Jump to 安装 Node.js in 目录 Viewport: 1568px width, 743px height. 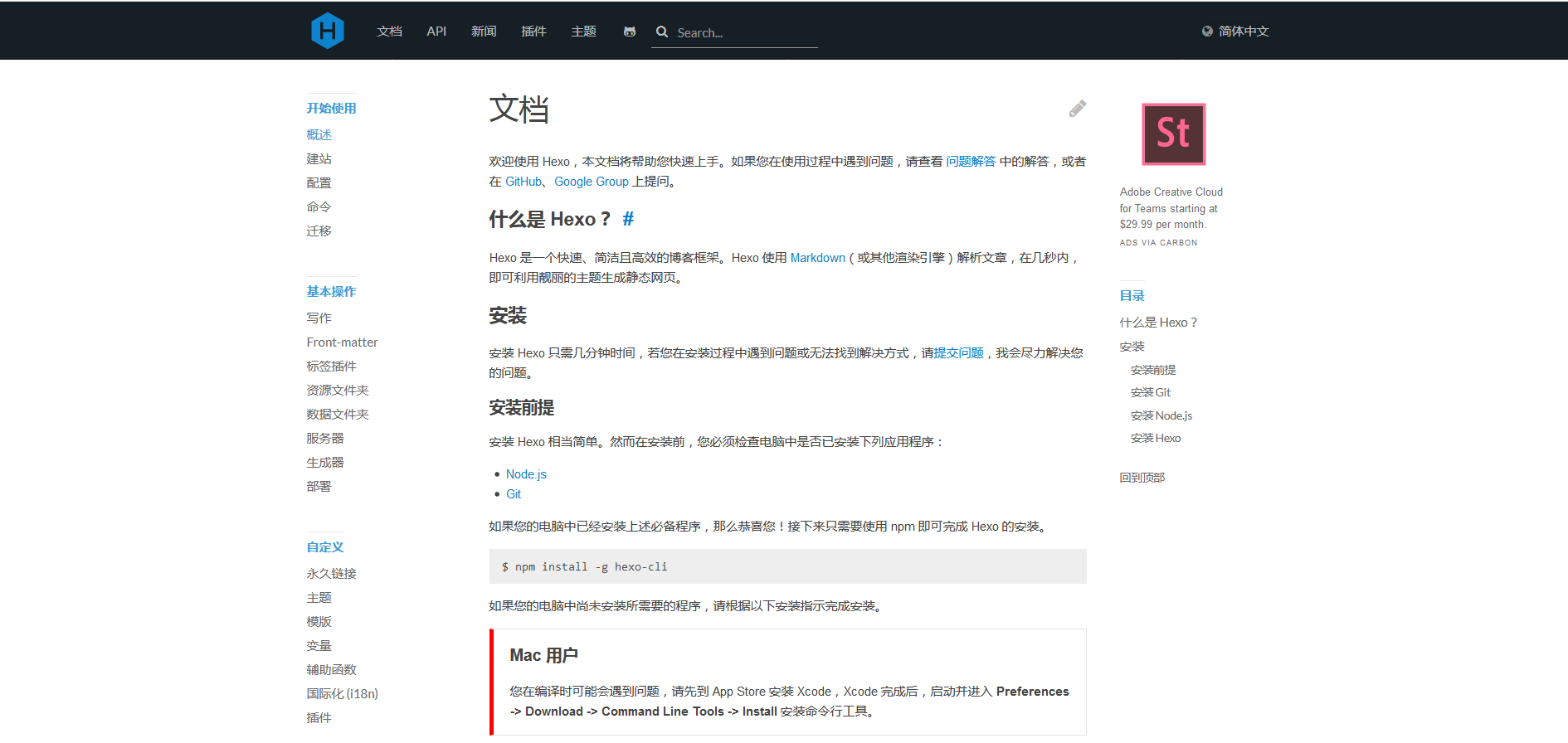tap(1161, 415)
